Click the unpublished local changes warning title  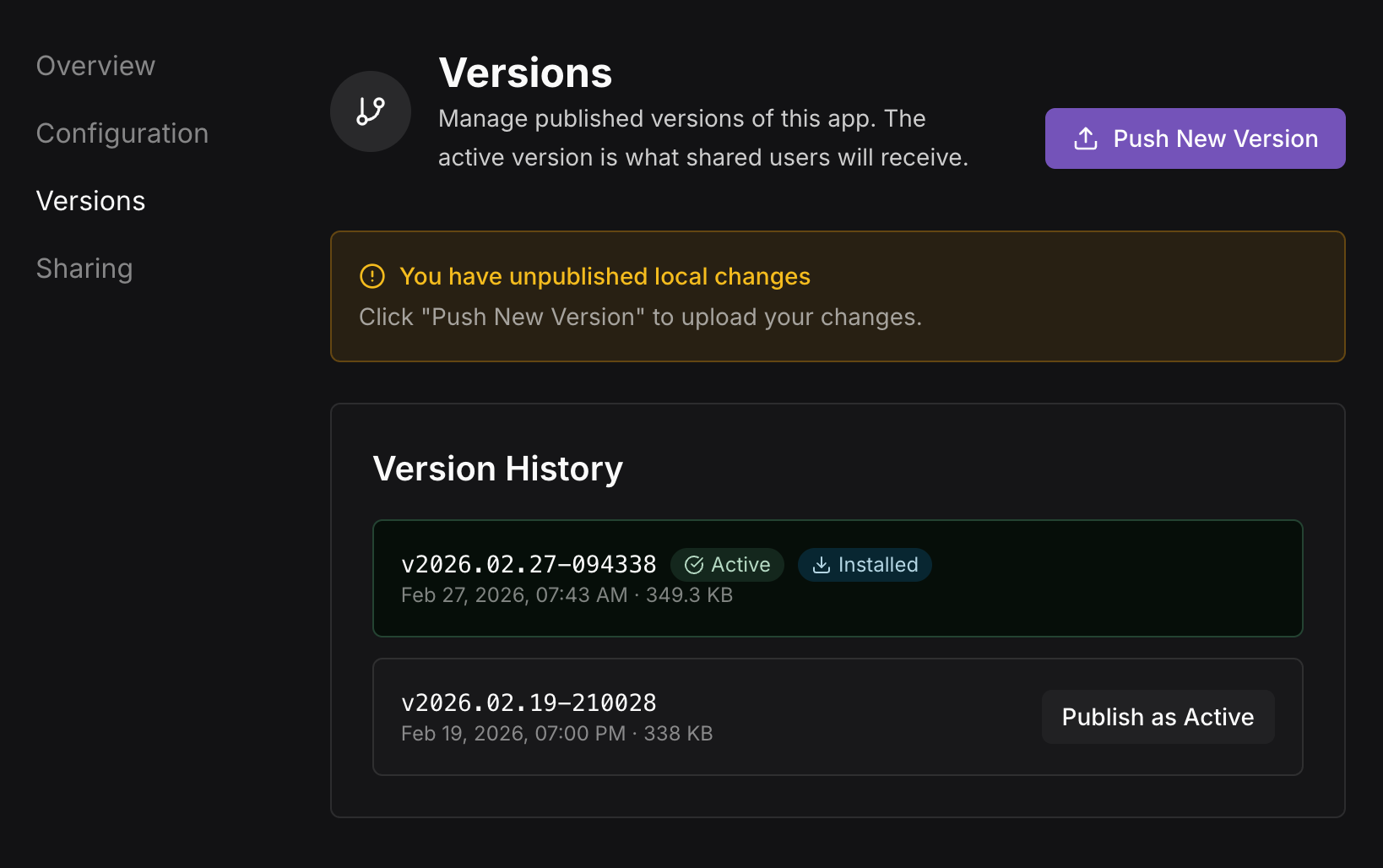pyautogui.click(x=605, y=276)
